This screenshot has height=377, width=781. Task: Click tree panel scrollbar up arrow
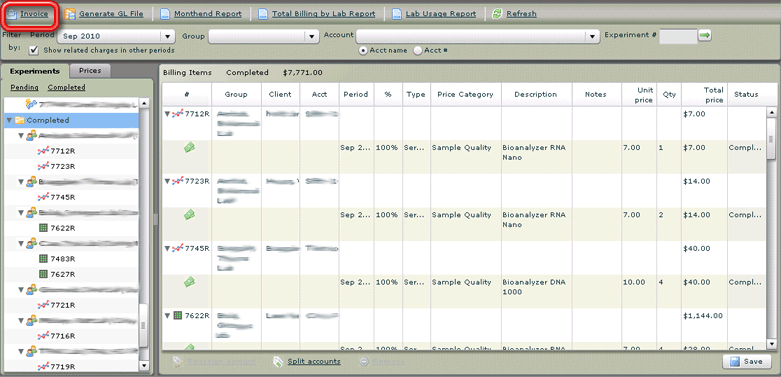[144, 103]
